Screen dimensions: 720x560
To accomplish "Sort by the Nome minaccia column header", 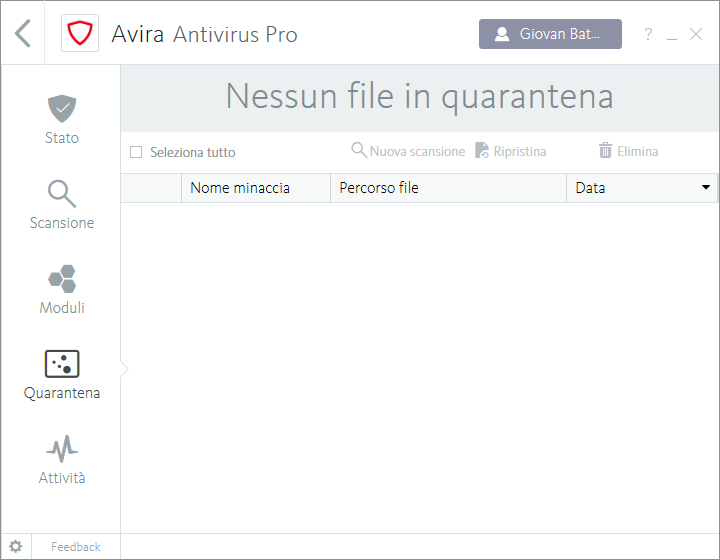I will (240, 188).
